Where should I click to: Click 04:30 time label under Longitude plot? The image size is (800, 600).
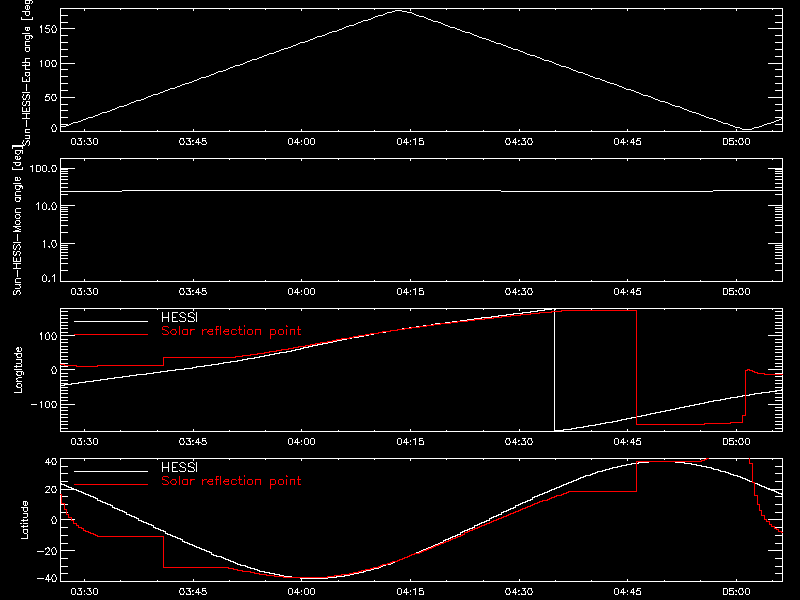point(519,441)
